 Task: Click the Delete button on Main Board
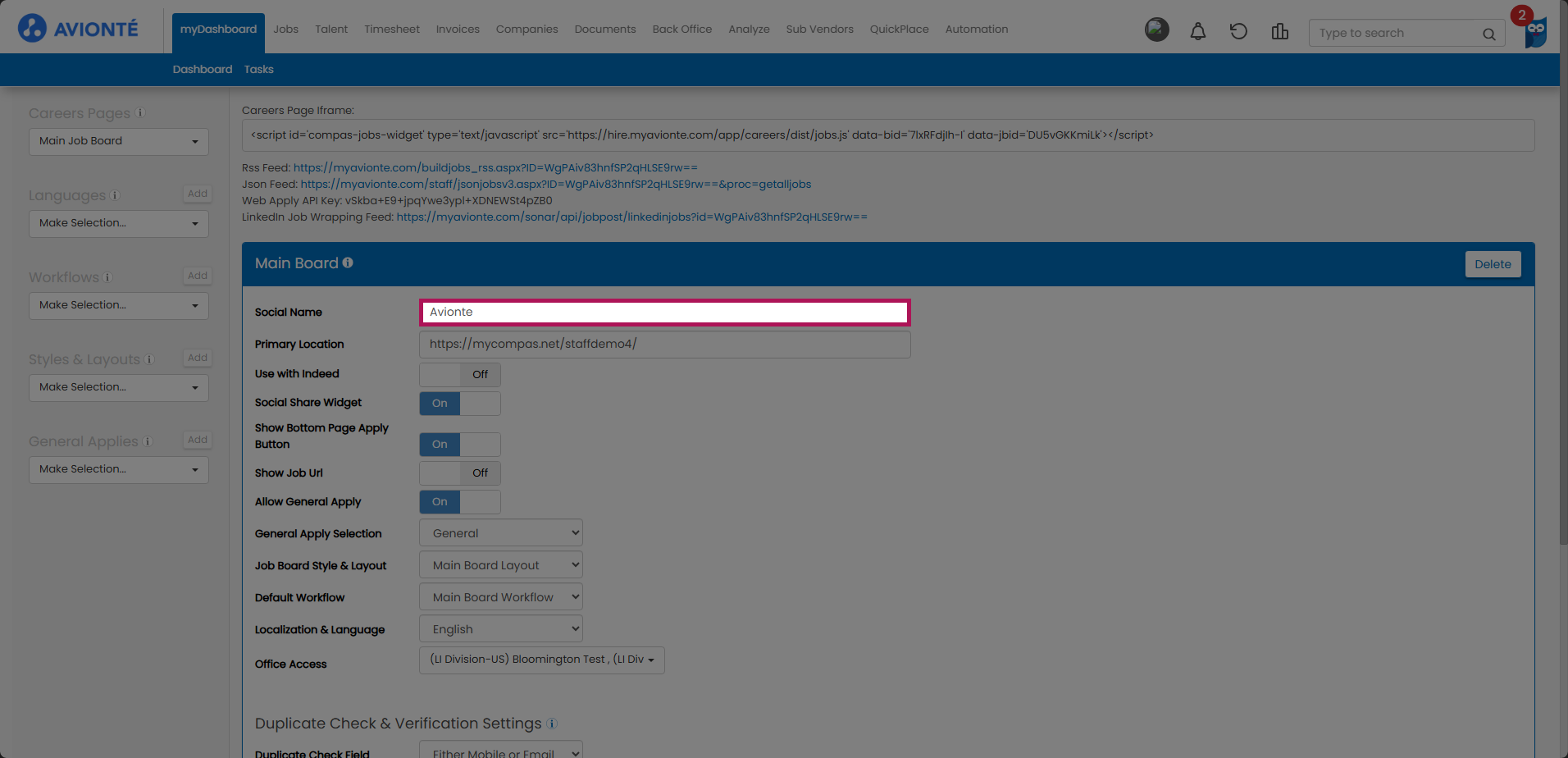pyautogui.click(x=1493, y=264)
